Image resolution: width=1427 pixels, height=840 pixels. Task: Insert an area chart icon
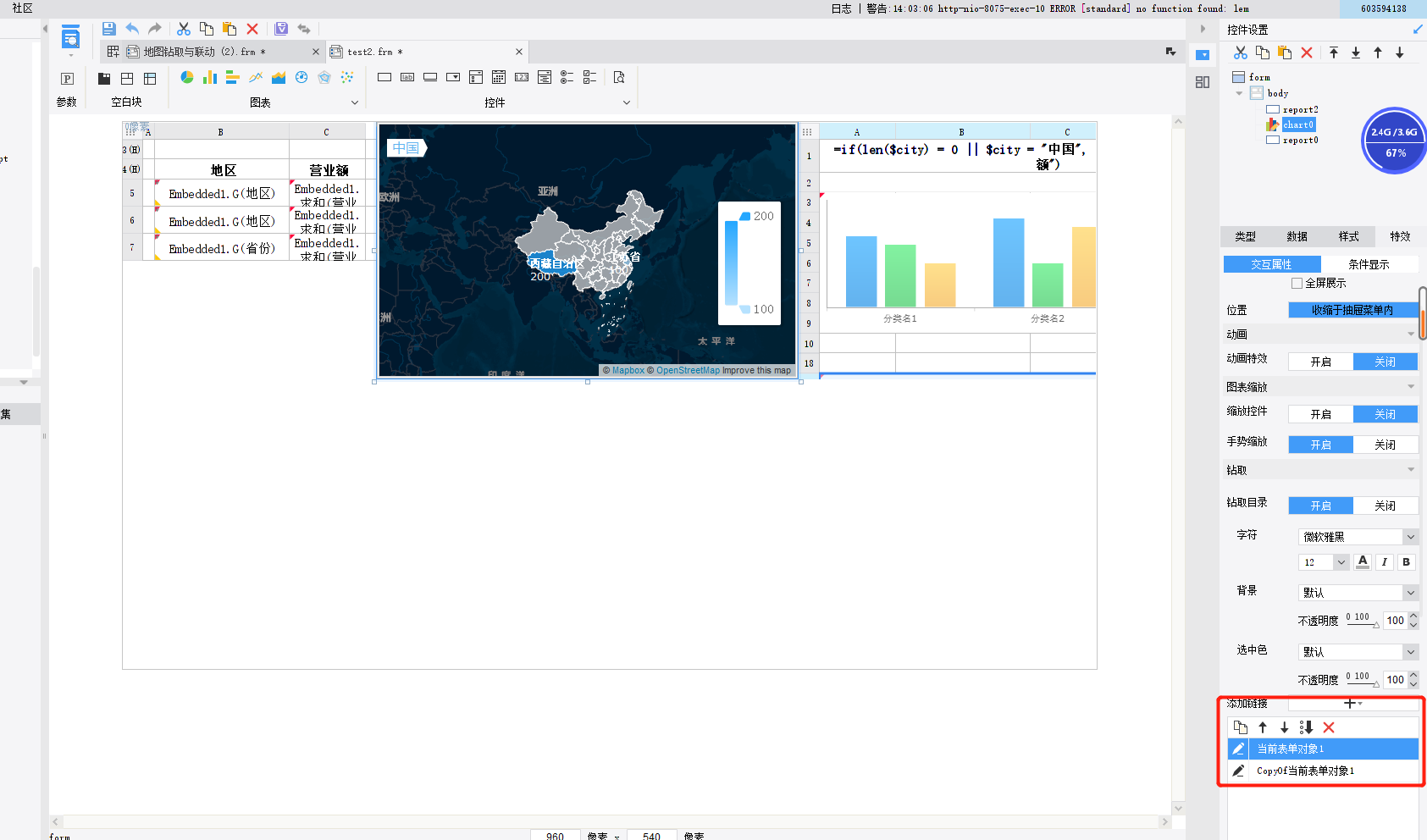279,77
